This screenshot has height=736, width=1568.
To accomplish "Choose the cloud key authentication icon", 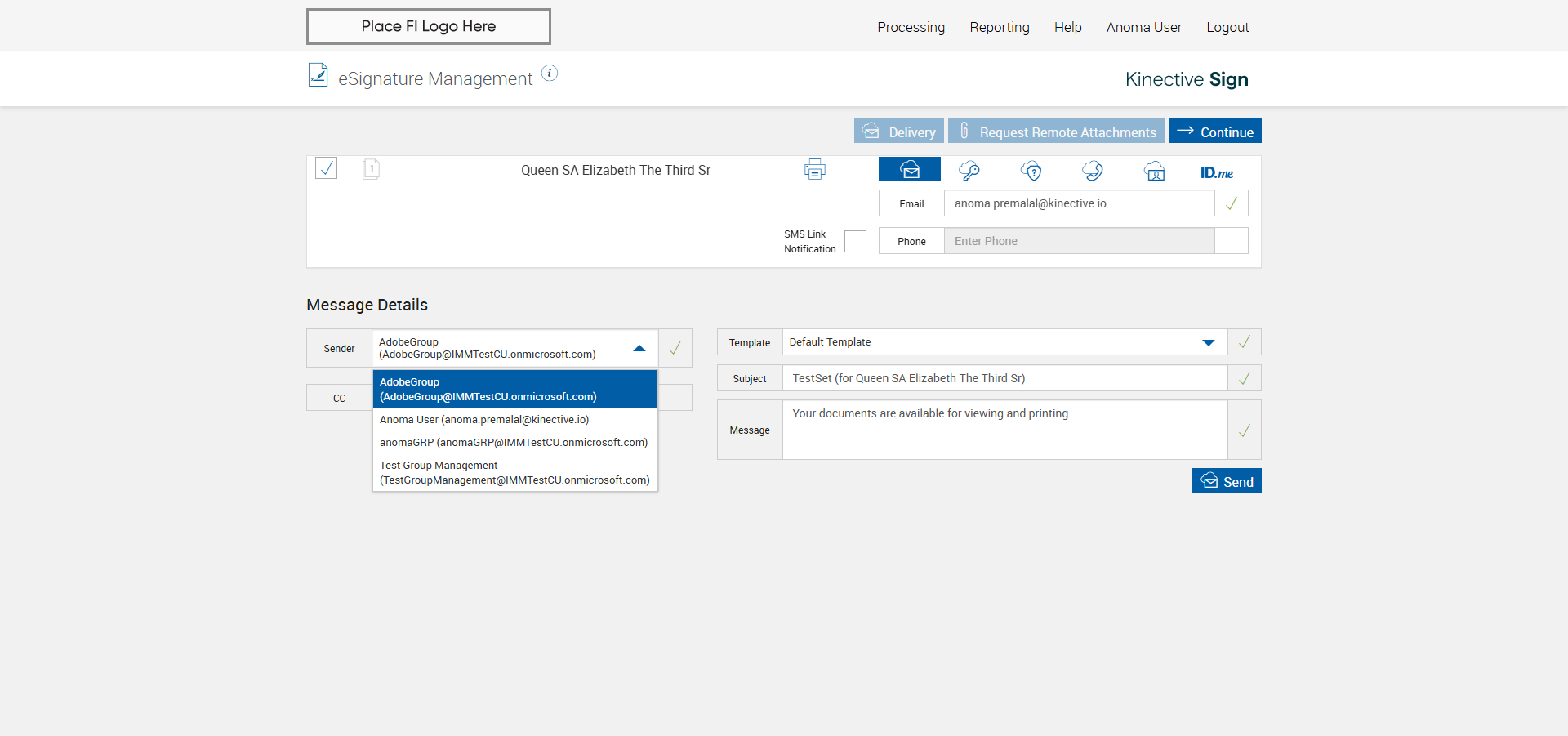I will 969,171.
